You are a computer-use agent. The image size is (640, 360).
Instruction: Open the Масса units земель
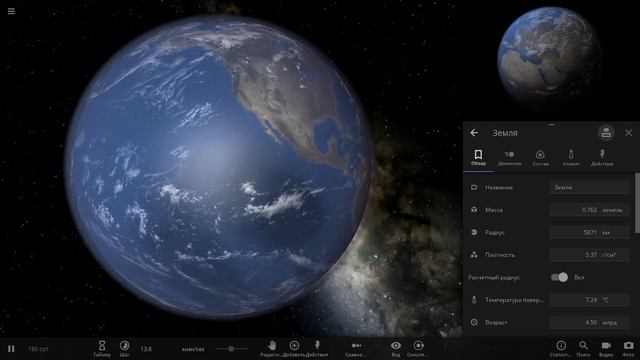(612, 210)
